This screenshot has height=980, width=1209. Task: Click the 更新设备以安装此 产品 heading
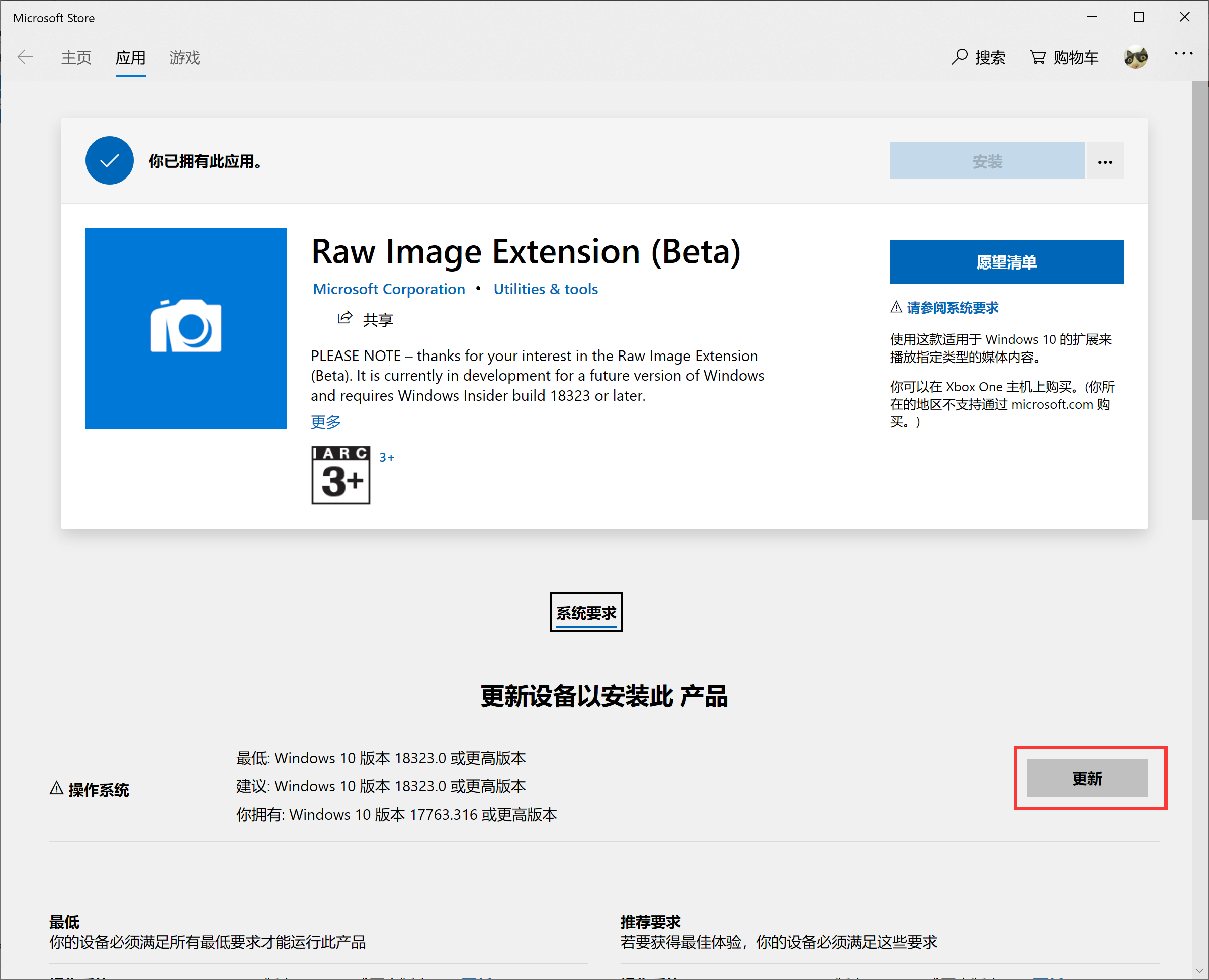(x=604, y=696)
